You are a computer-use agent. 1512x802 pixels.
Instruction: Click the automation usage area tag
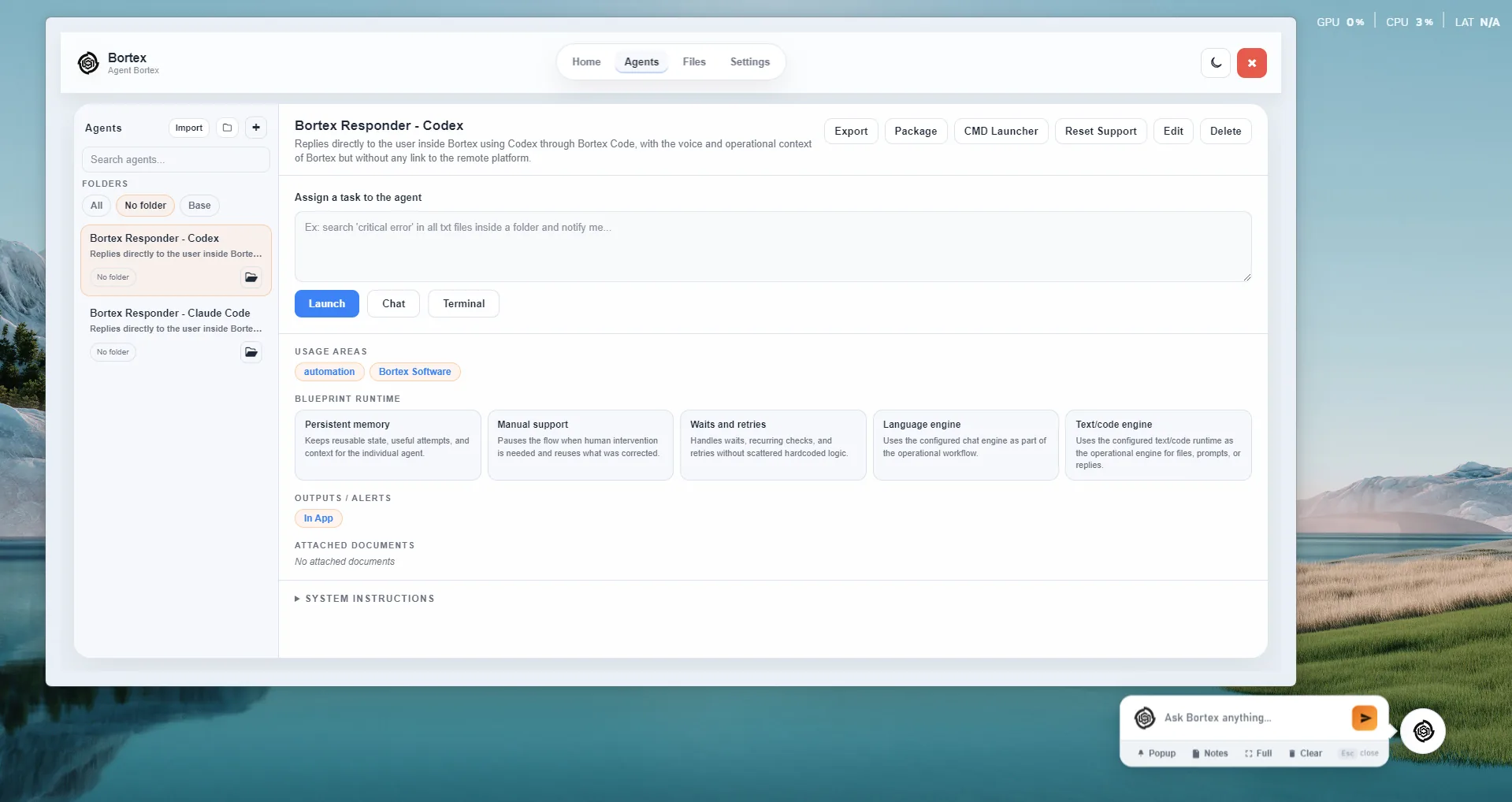329,372
